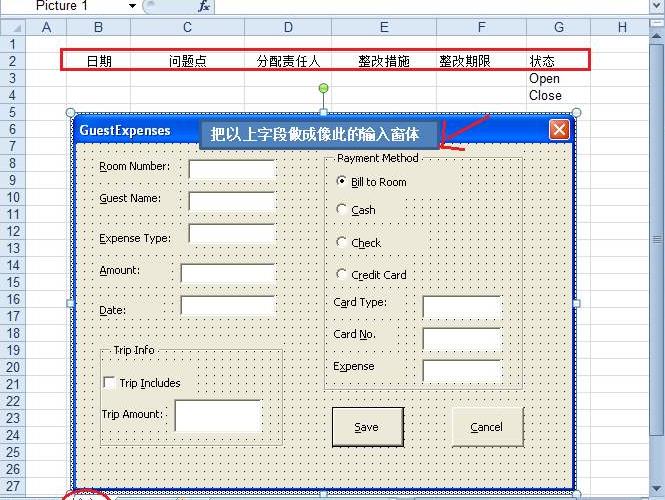Viewport: 665px width, 500px height.
Task: Click the fx Insert Function icon
Action: pyautogui.click(x=204, y=6)
